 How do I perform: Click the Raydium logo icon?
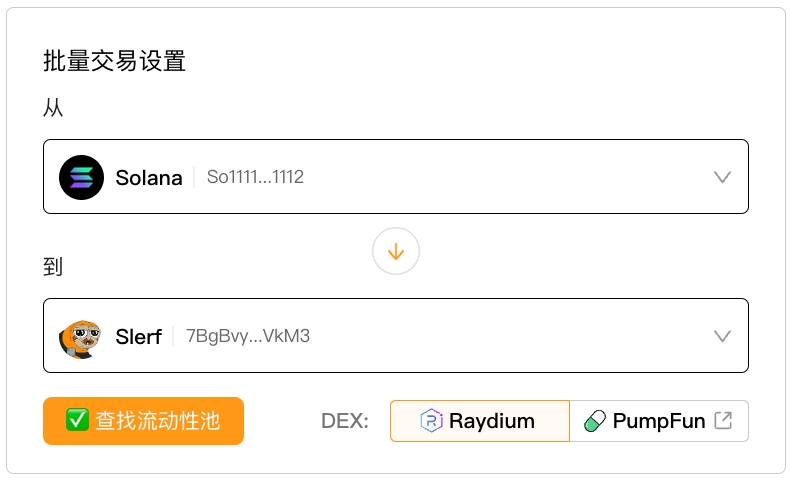431,421
